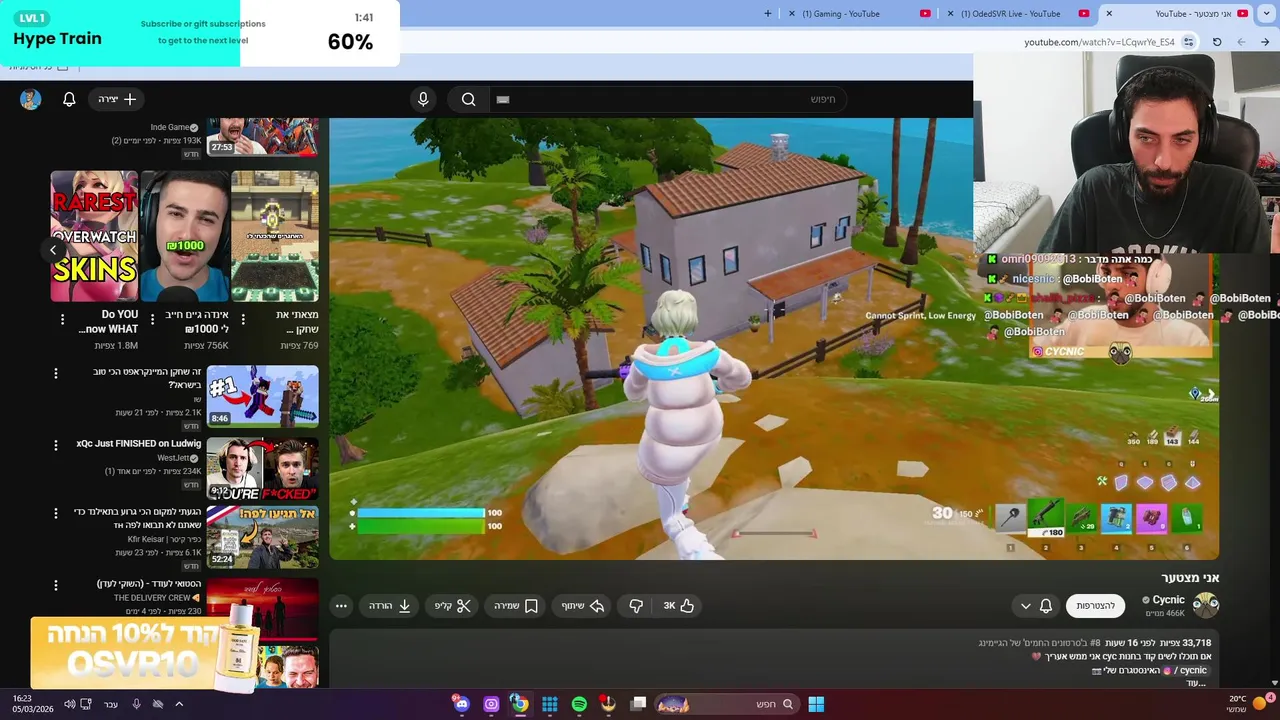This screenshot has width=1280, height=720.
Task: Open the account avatar menu
Action: click(x=31, y=99)
